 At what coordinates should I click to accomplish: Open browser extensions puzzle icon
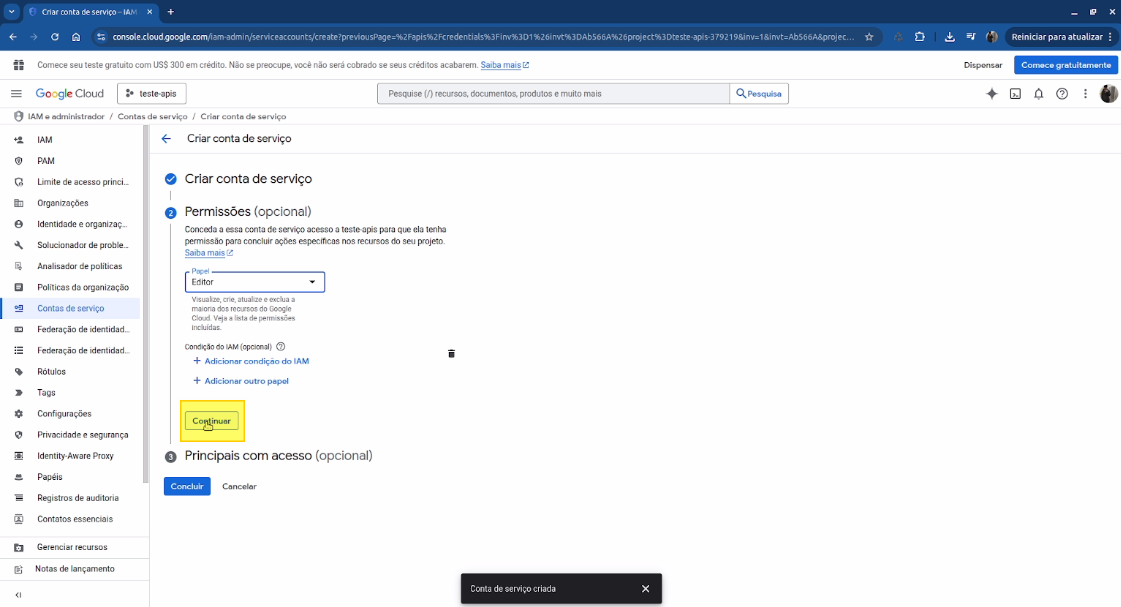[x=920, y=36]
